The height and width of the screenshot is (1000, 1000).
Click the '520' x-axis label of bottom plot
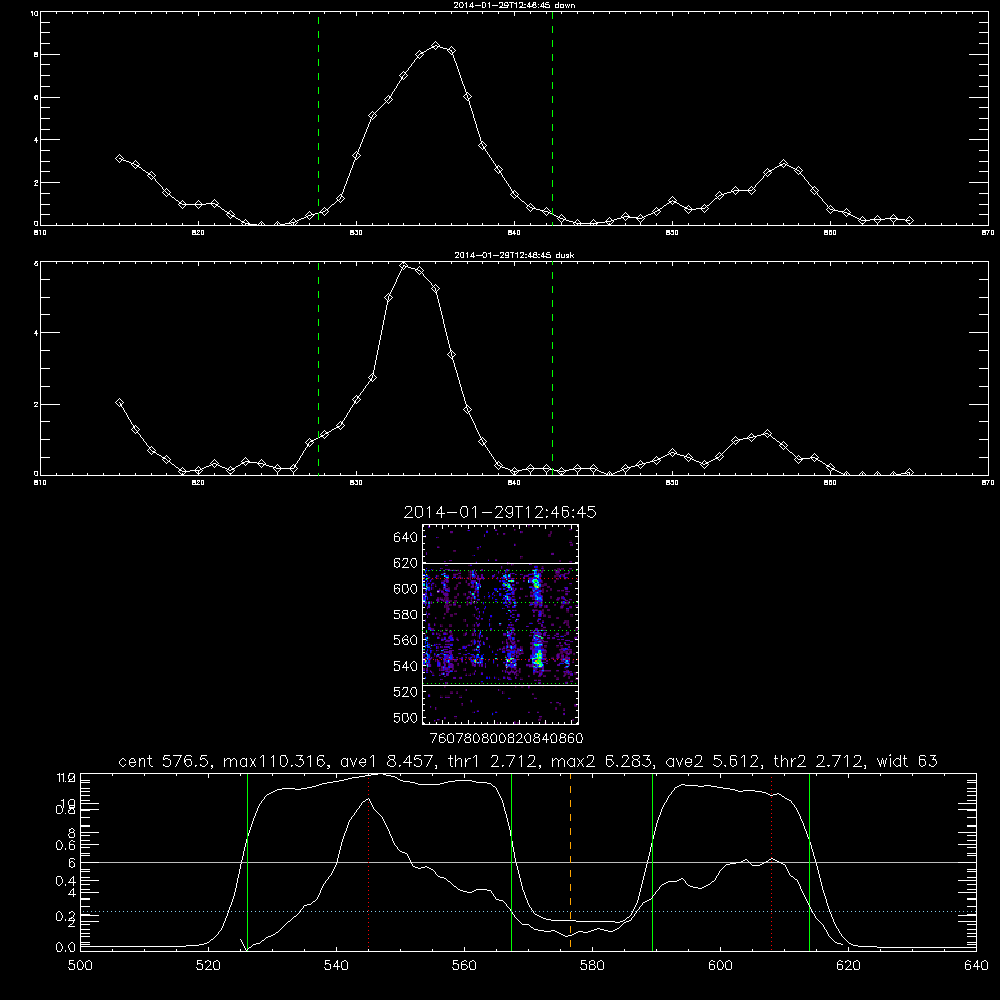[x=208, y=965]
